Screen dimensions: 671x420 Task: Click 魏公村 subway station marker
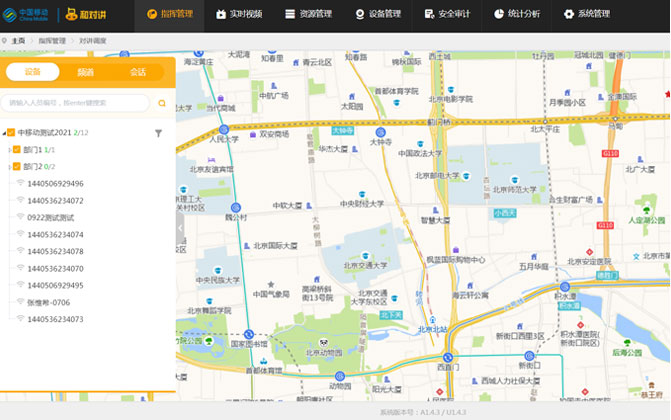pyautogui.click(x=236, y=208)
